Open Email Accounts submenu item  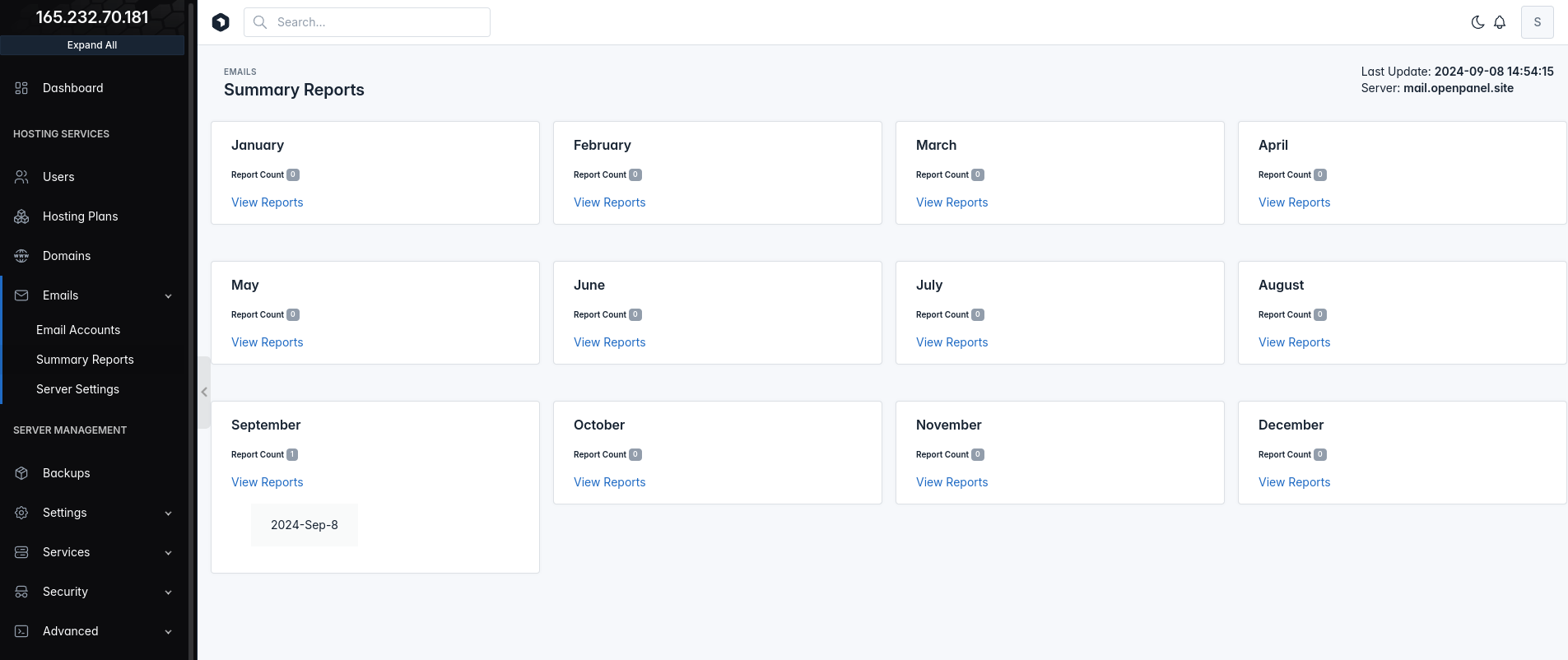78,330
